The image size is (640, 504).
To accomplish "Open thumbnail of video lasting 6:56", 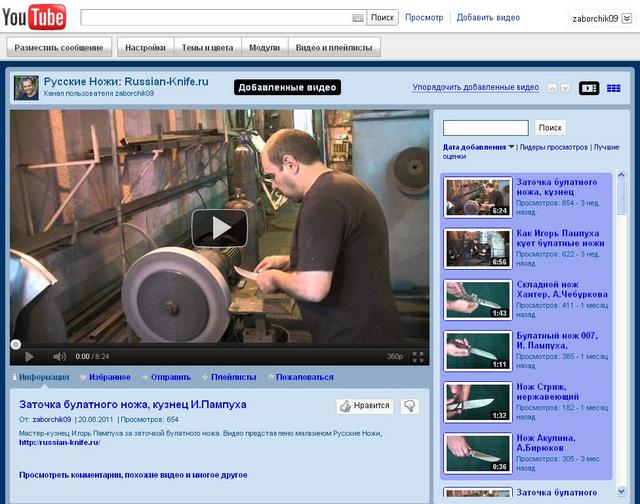I will (x=478, y=249).
